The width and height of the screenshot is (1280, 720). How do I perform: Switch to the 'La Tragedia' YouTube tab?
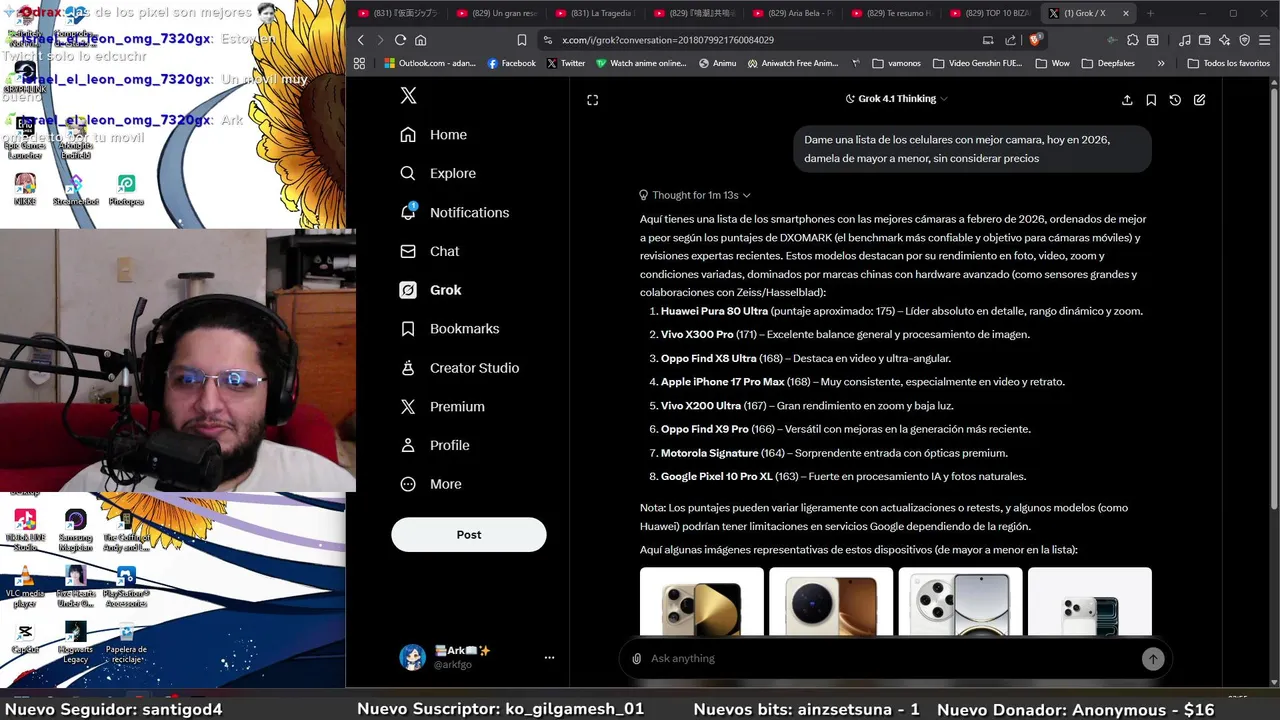click(x=597, y=13)
